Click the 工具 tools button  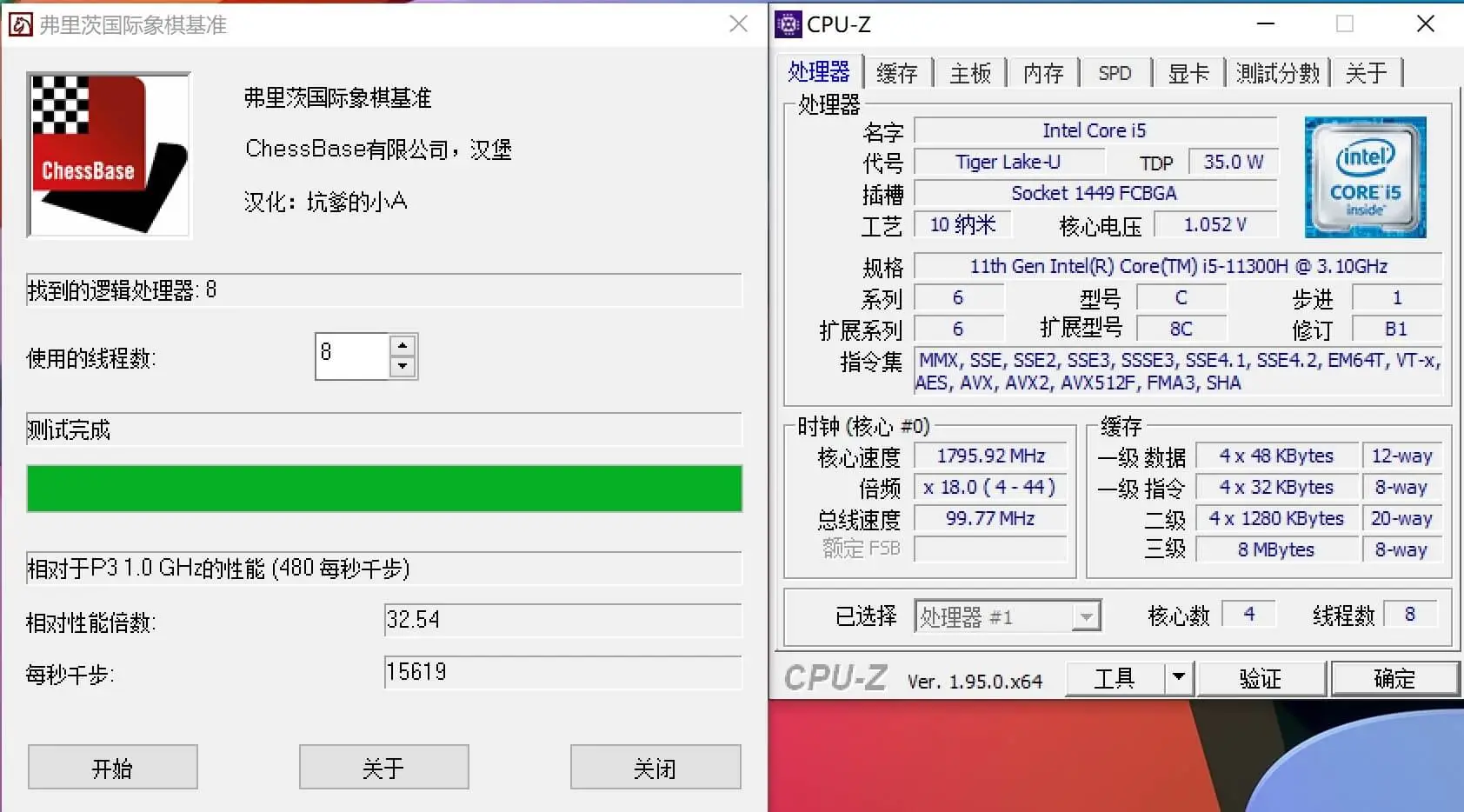click(x=1115, y=679)
